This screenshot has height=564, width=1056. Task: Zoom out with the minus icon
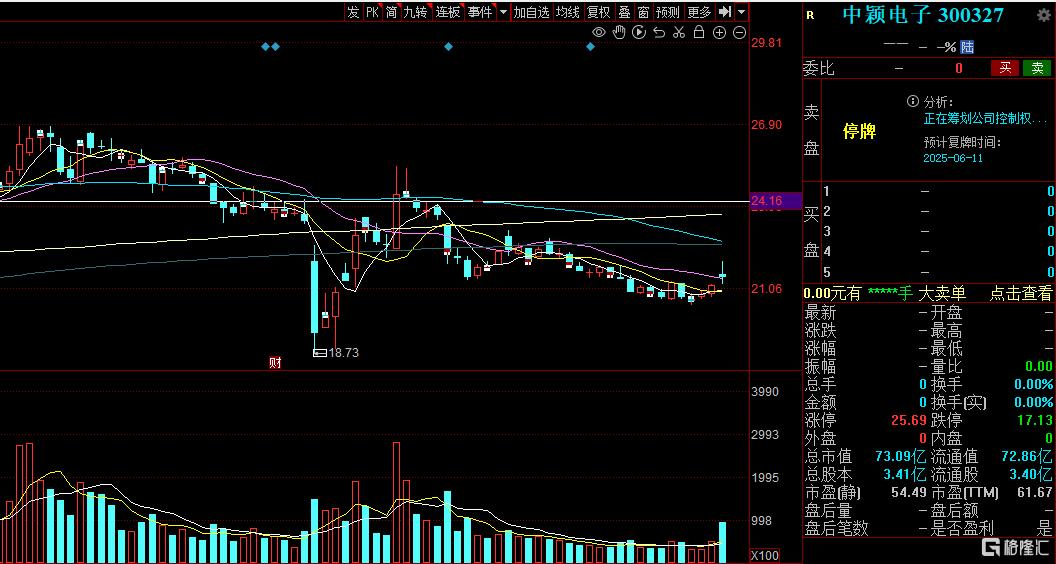(x=739, y=32)
